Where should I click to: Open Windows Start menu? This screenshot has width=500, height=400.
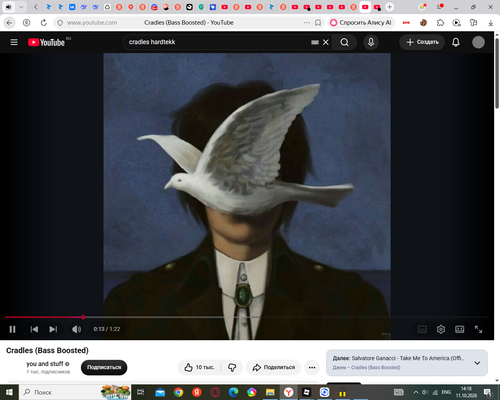[9, 392]
